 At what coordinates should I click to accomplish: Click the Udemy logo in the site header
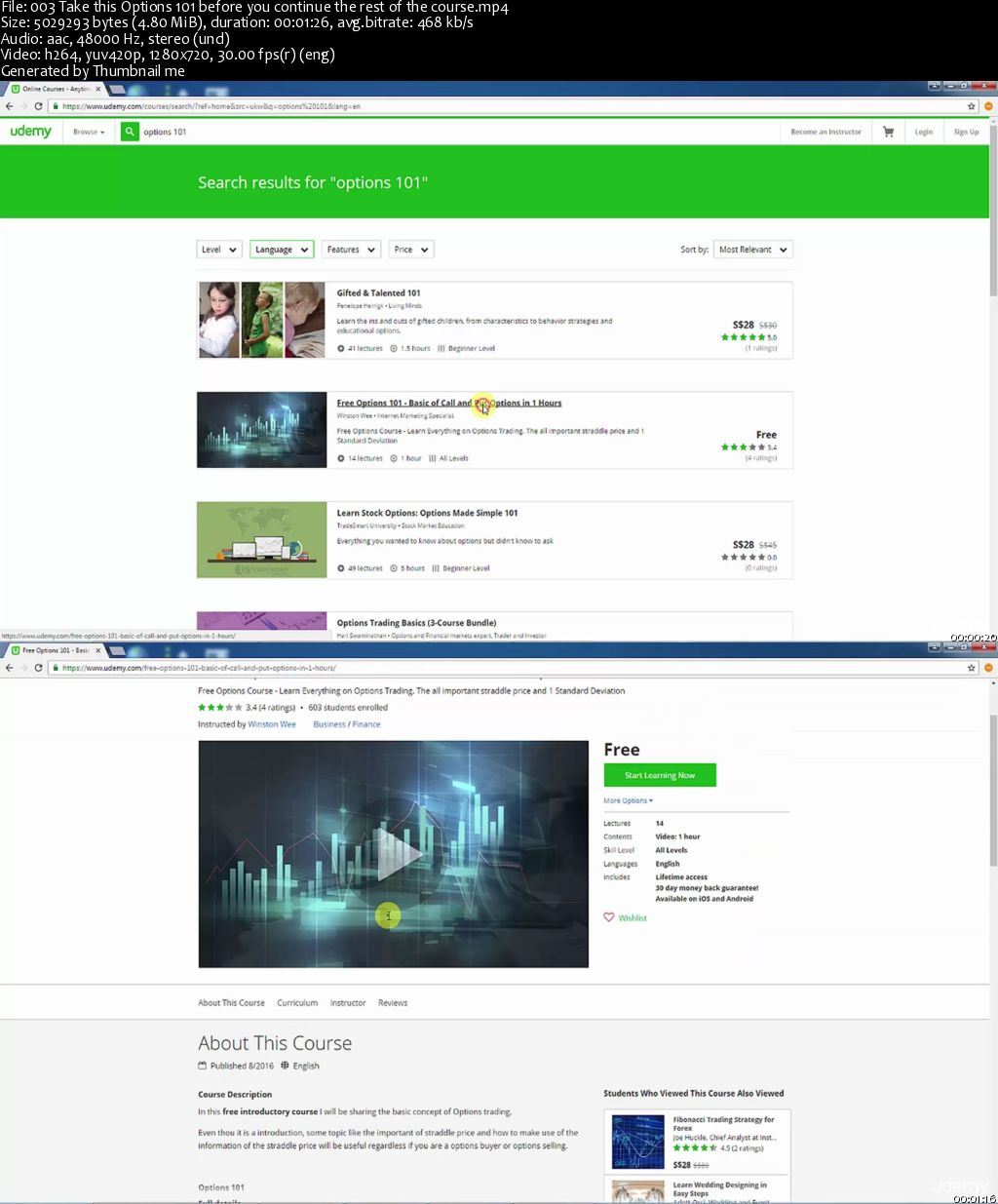tap(30, 132)
